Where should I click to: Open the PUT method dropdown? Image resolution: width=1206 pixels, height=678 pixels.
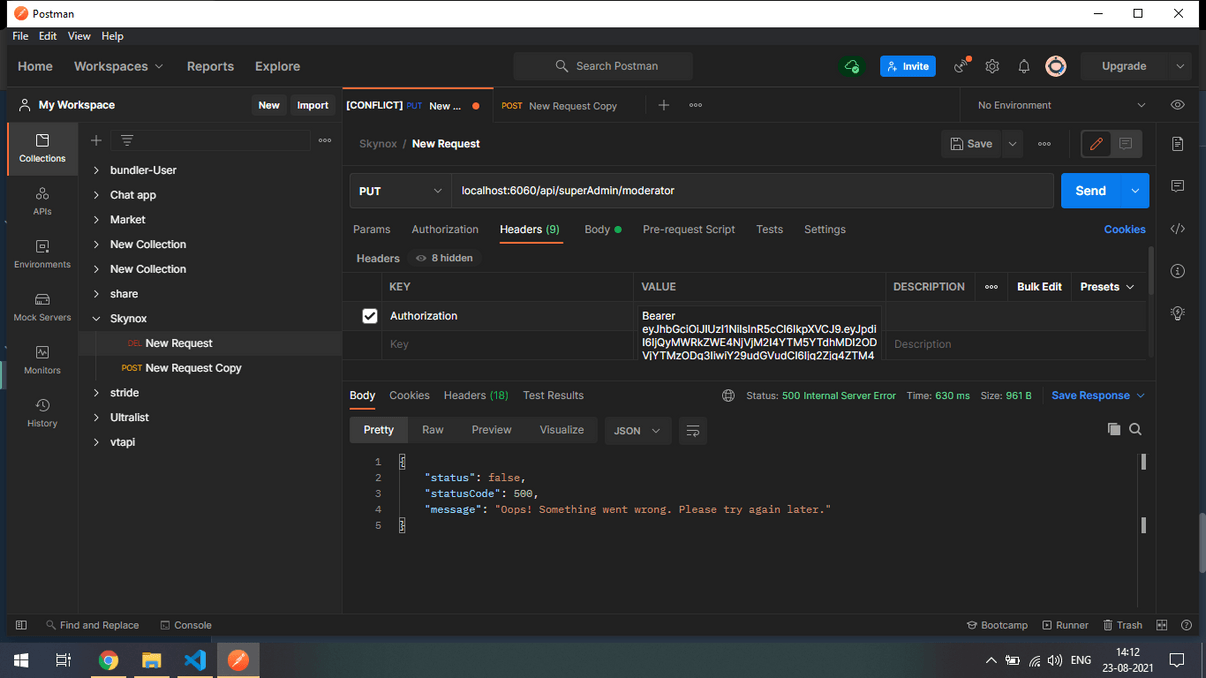pyautogui.click(x=400, y=191)
